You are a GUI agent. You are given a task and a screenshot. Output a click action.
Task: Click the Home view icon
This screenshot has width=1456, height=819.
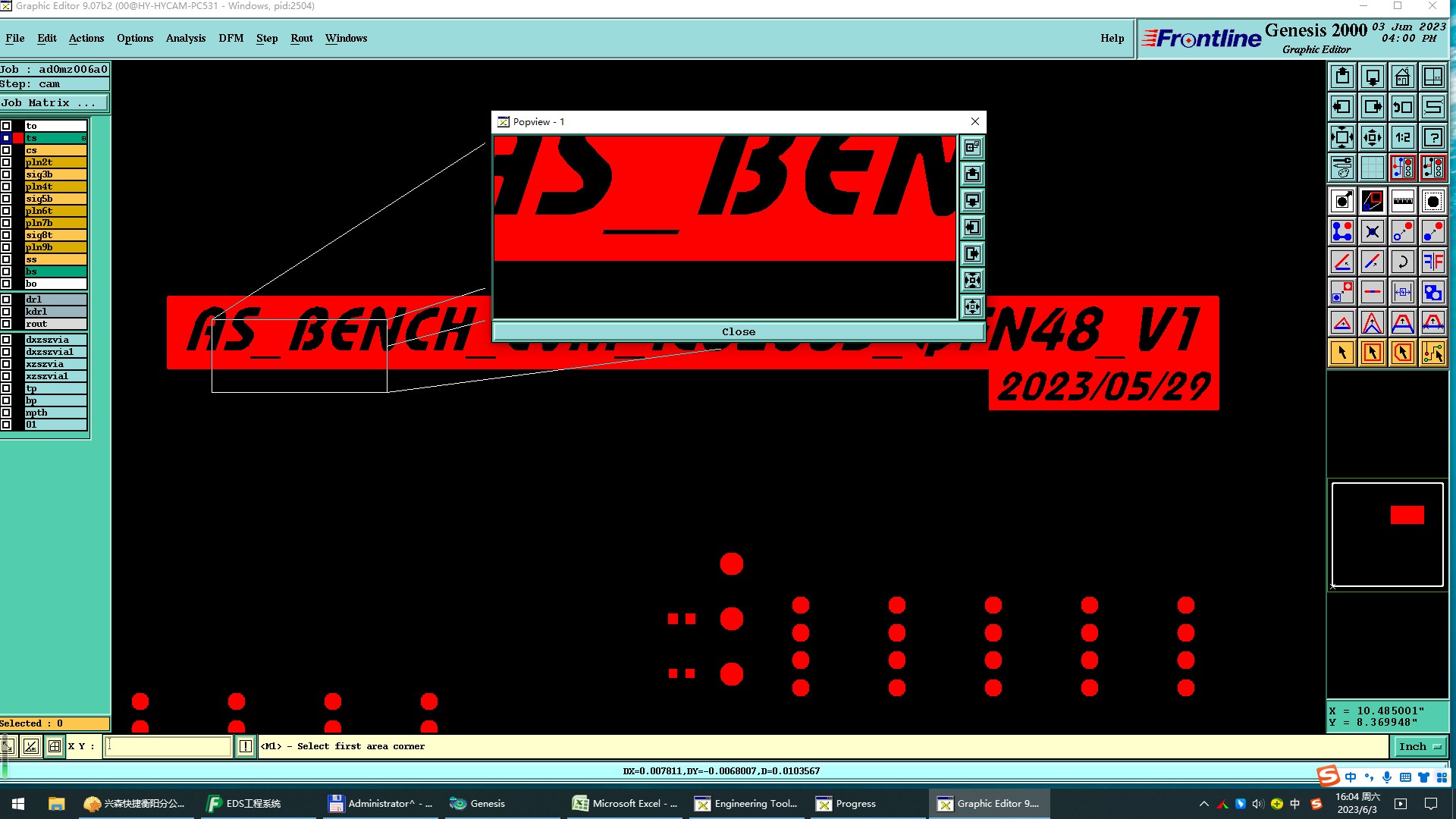pos(1402,77)
